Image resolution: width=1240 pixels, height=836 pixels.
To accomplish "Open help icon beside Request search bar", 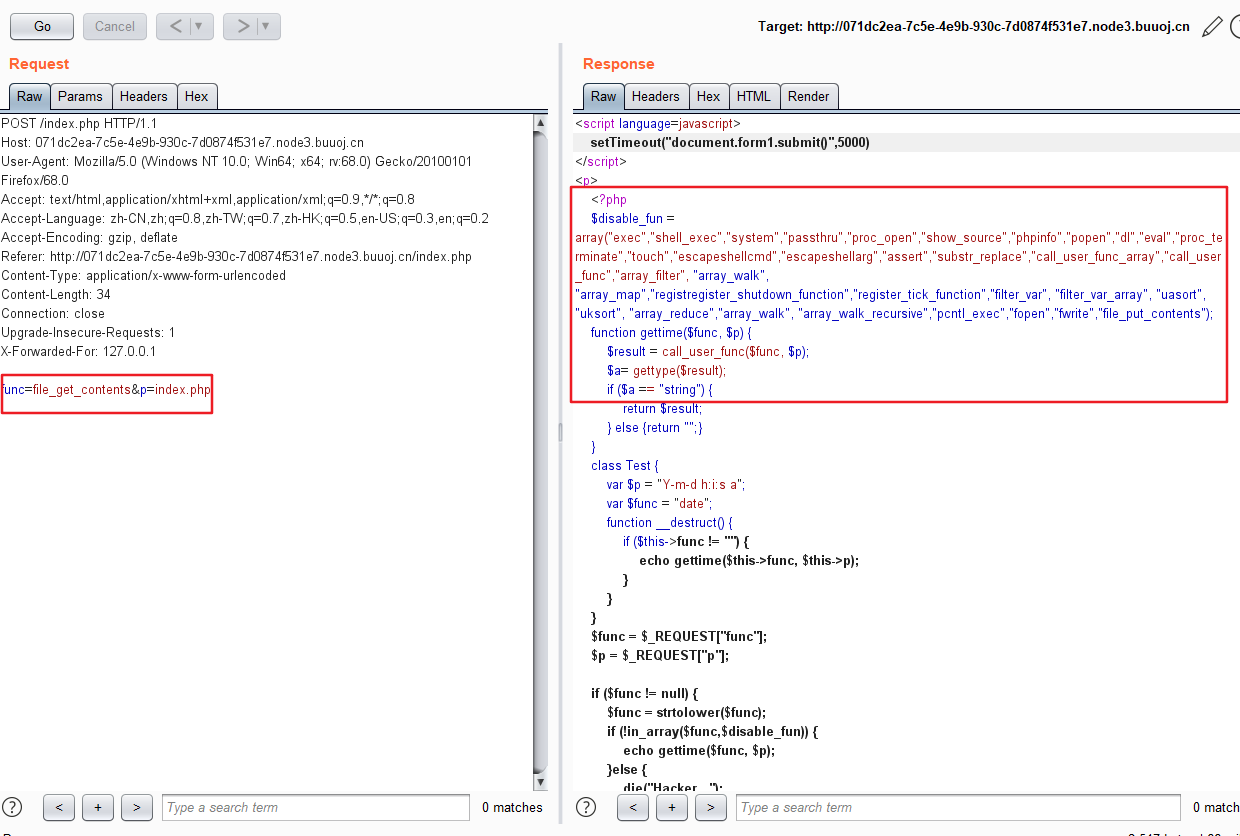I will click(x=13, y=808).
